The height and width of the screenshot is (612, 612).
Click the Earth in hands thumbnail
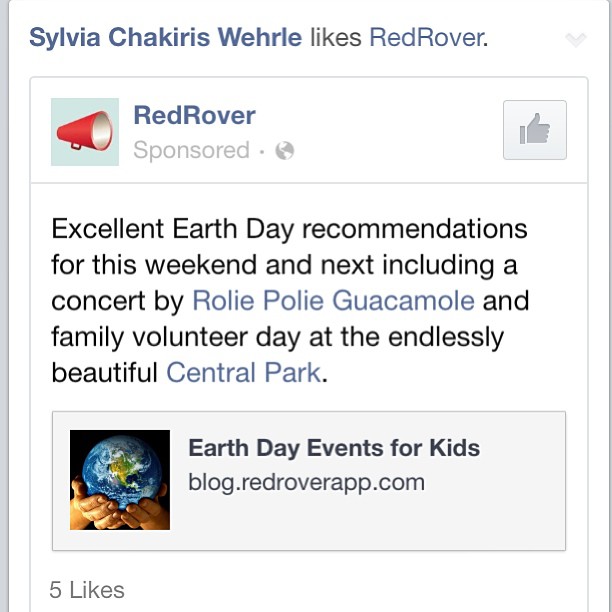(x=120, y=480)
